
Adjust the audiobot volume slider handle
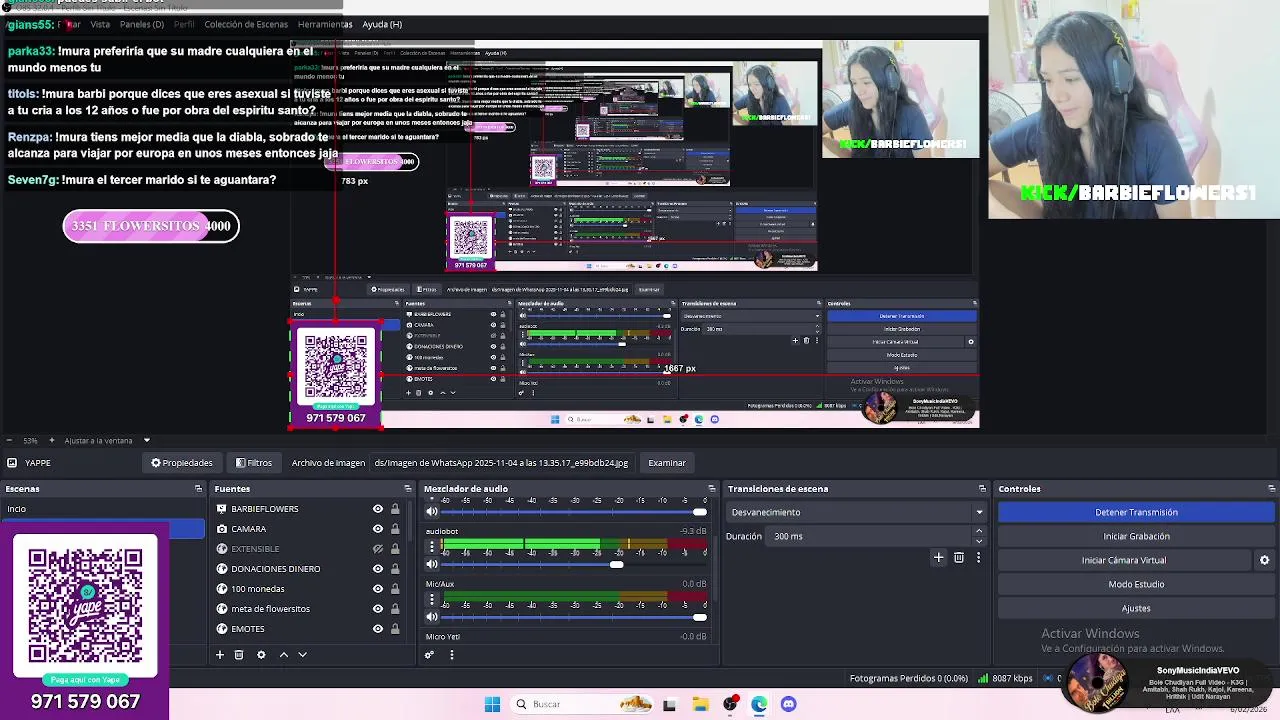click(x=617, y=564)
